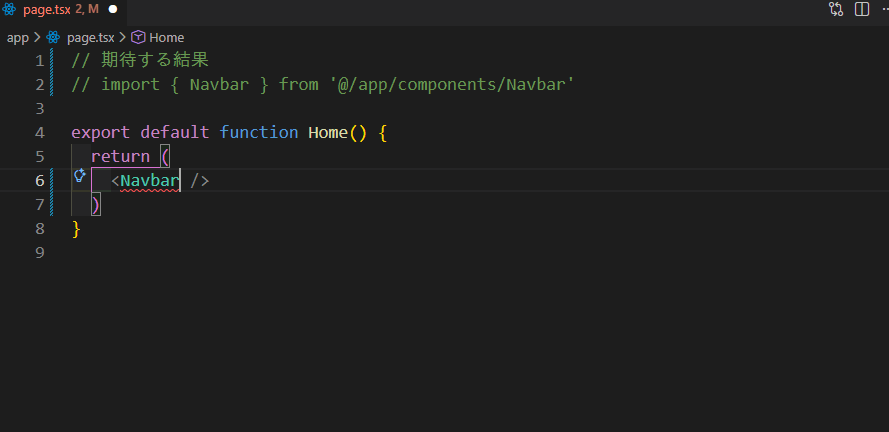
Task: Split the editor to the right
Action: click(861, 9)
